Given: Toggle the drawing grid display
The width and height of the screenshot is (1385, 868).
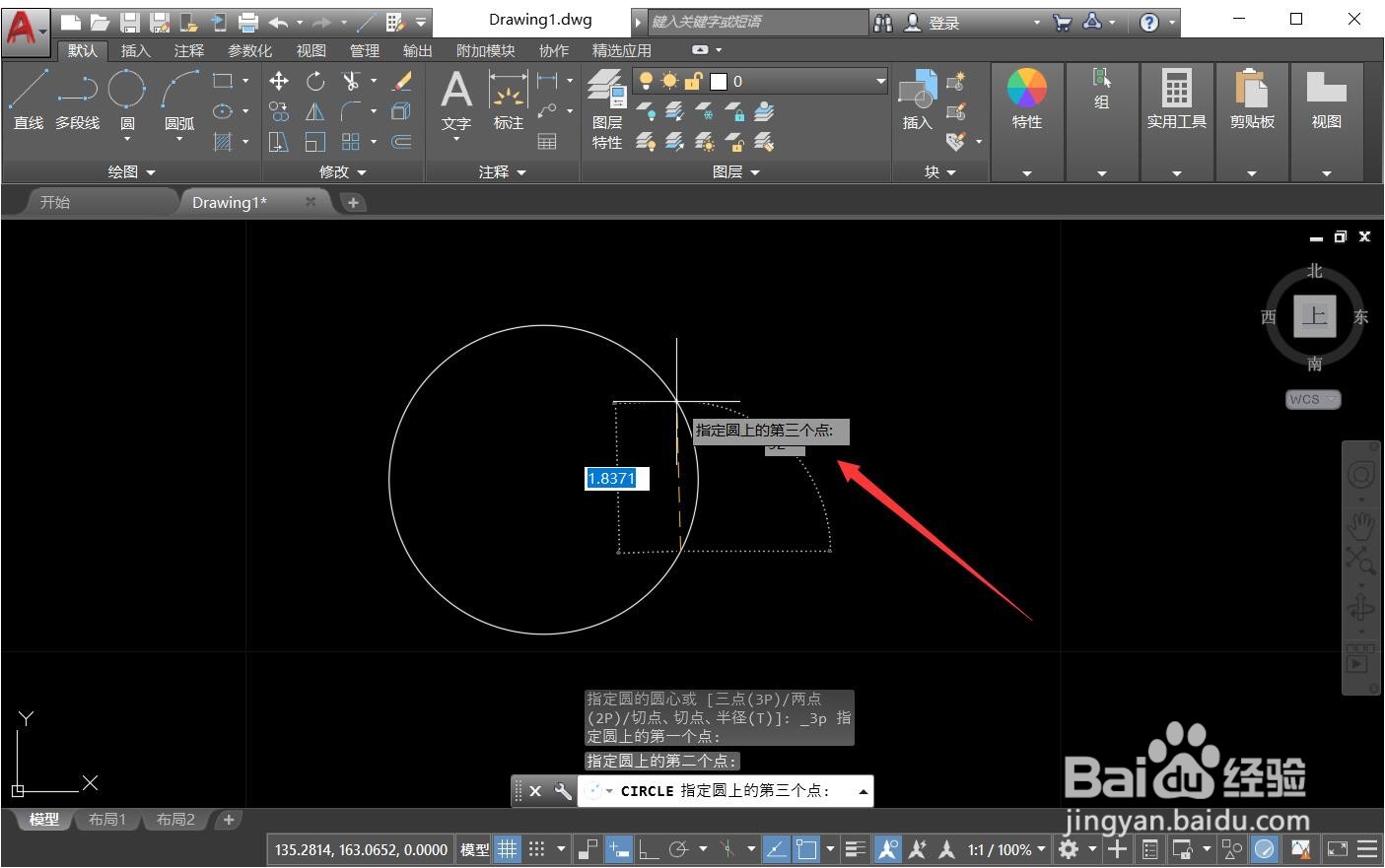Looking at the screenshot, I should (x=508, y=849).
